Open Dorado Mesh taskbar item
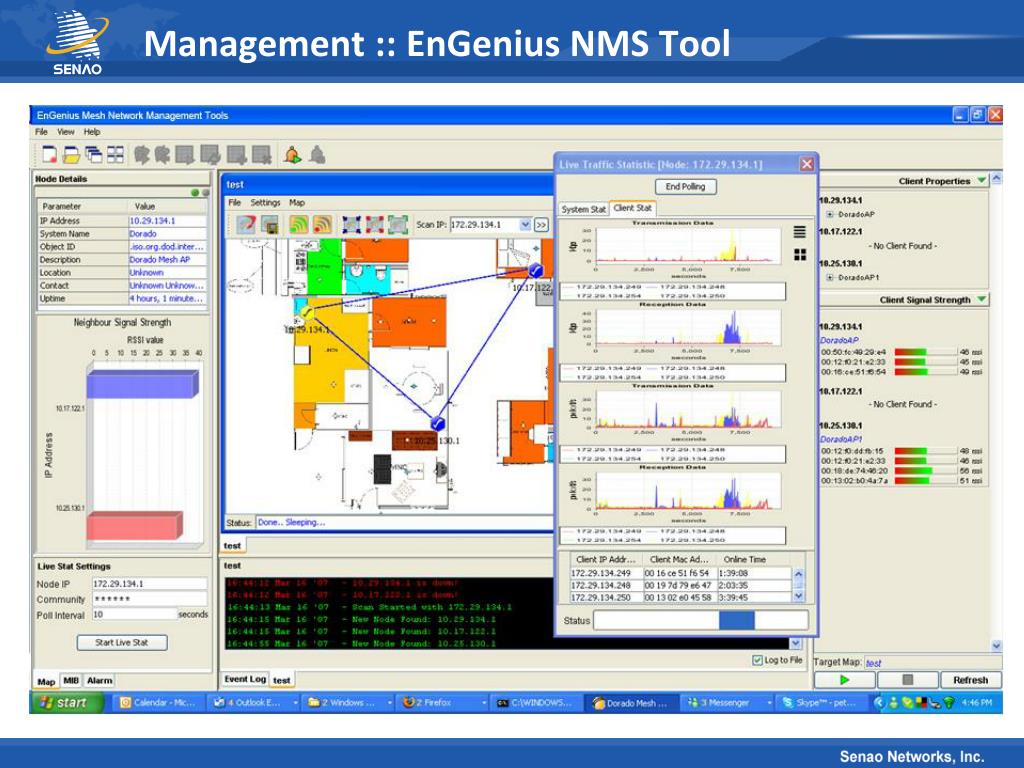The height and width of the screenshot is (768, 1024). [632, 703]
